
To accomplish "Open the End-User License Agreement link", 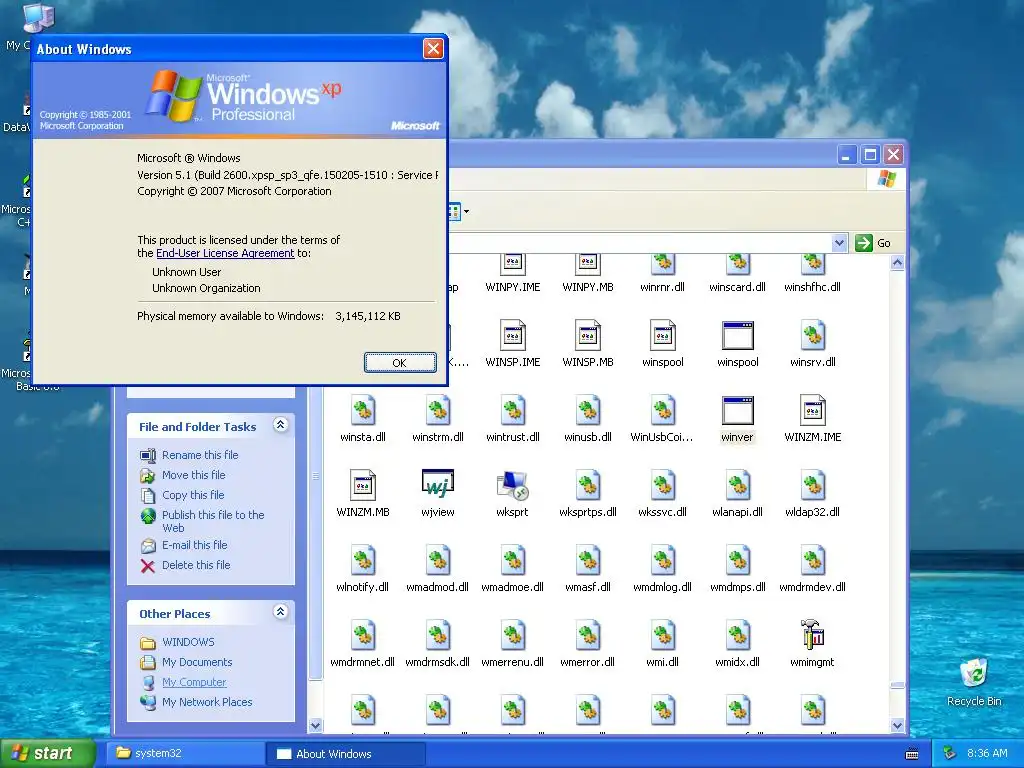I will [225, 253].
